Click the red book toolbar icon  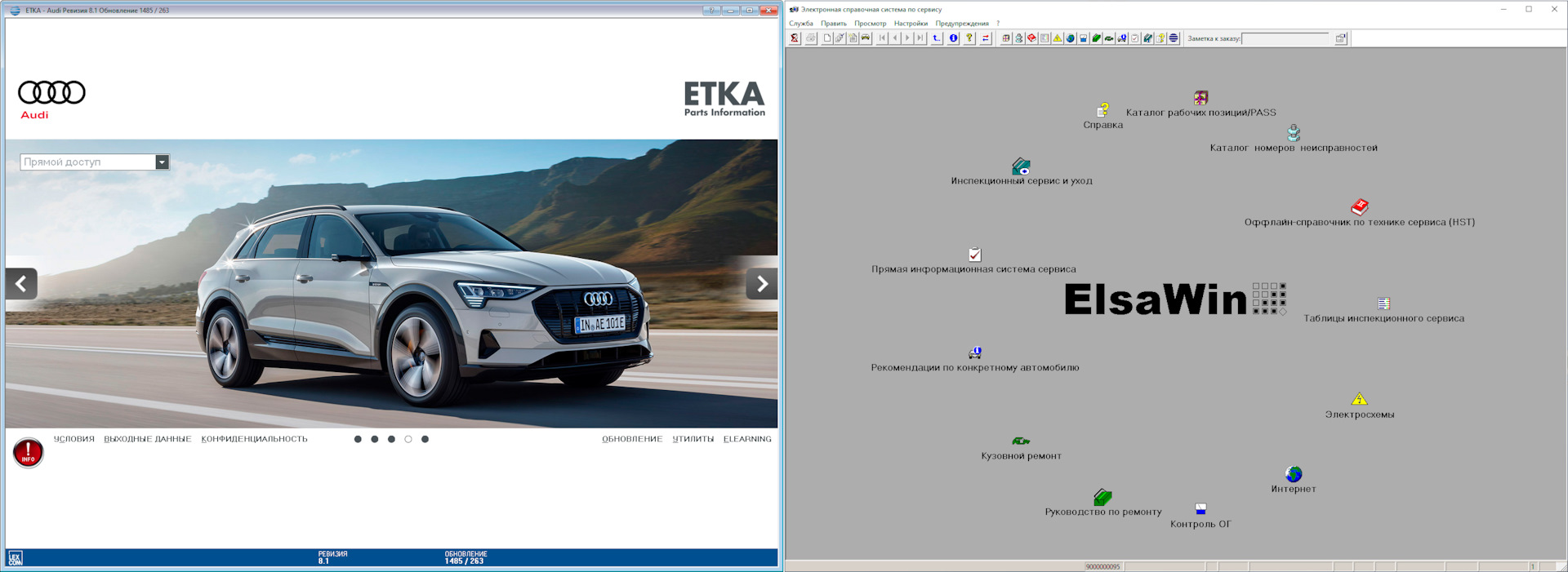coord(1031,38)
